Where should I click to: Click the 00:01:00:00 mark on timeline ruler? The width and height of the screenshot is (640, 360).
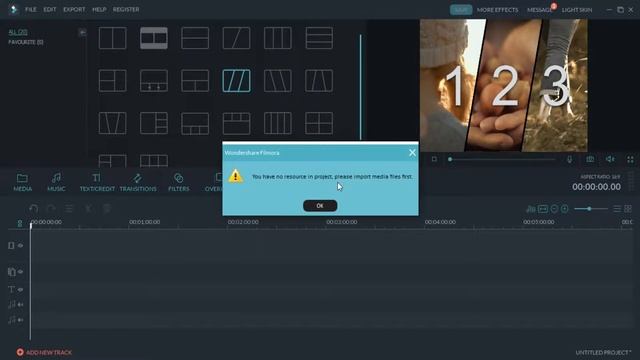coord(144,222)
